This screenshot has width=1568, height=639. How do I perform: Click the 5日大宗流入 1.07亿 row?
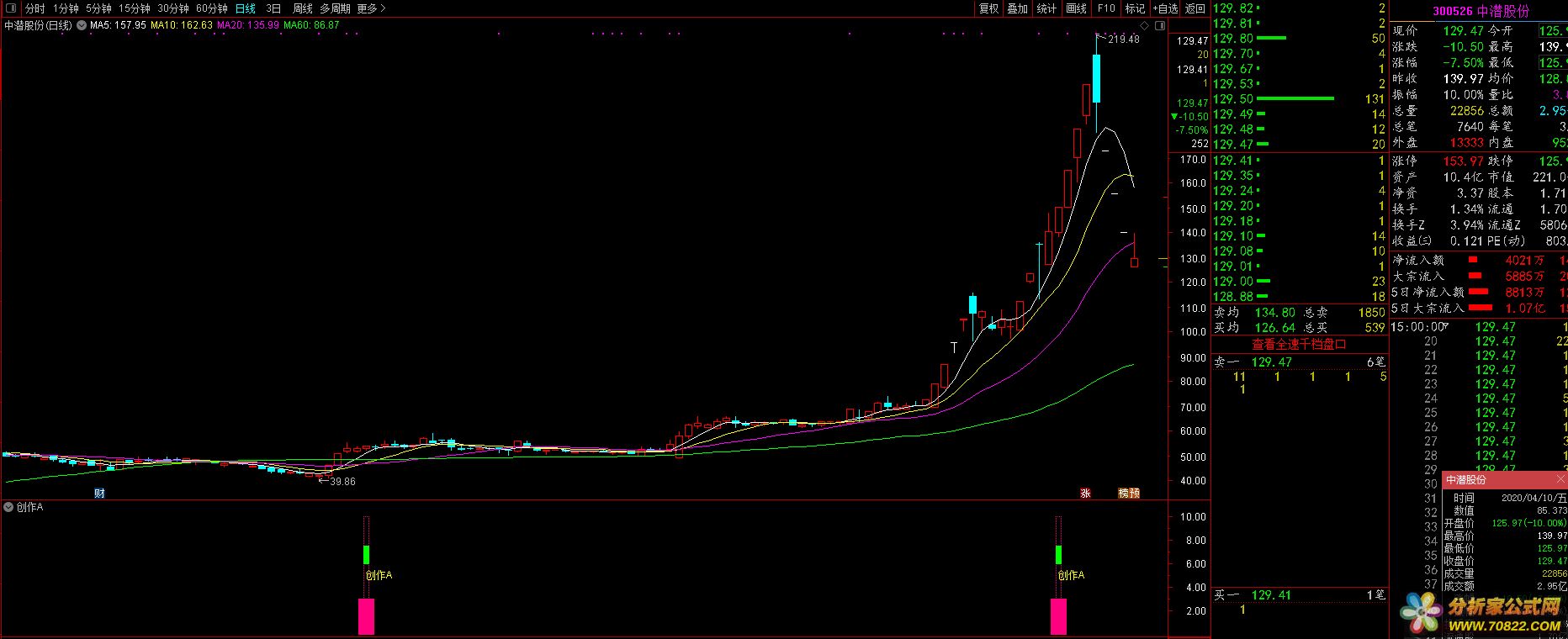1478,308
